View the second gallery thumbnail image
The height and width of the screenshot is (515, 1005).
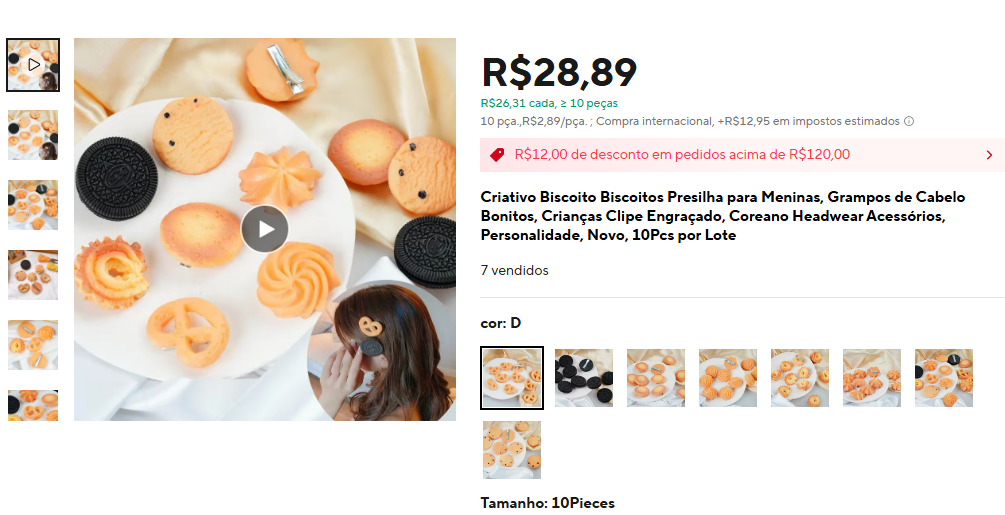33,135
